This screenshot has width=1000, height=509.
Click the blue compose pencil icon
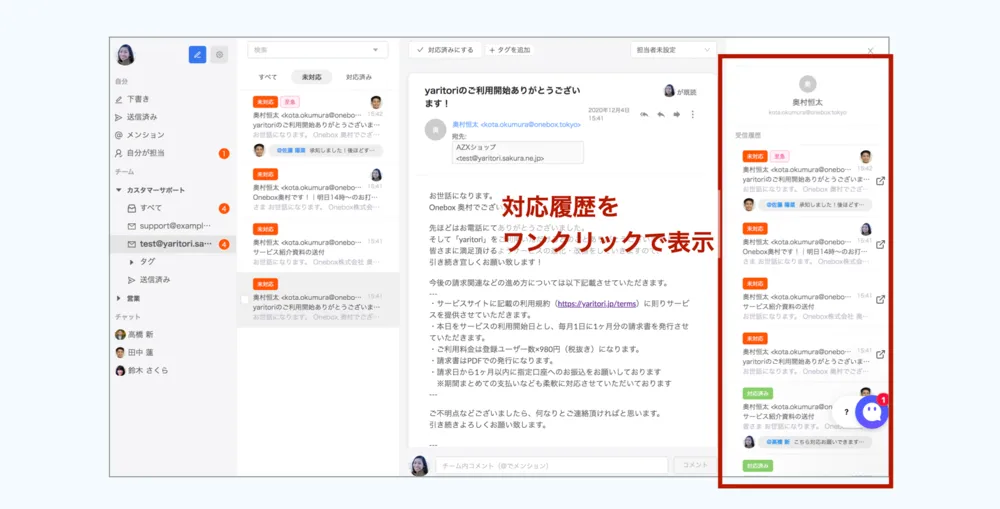click(197, 55)
